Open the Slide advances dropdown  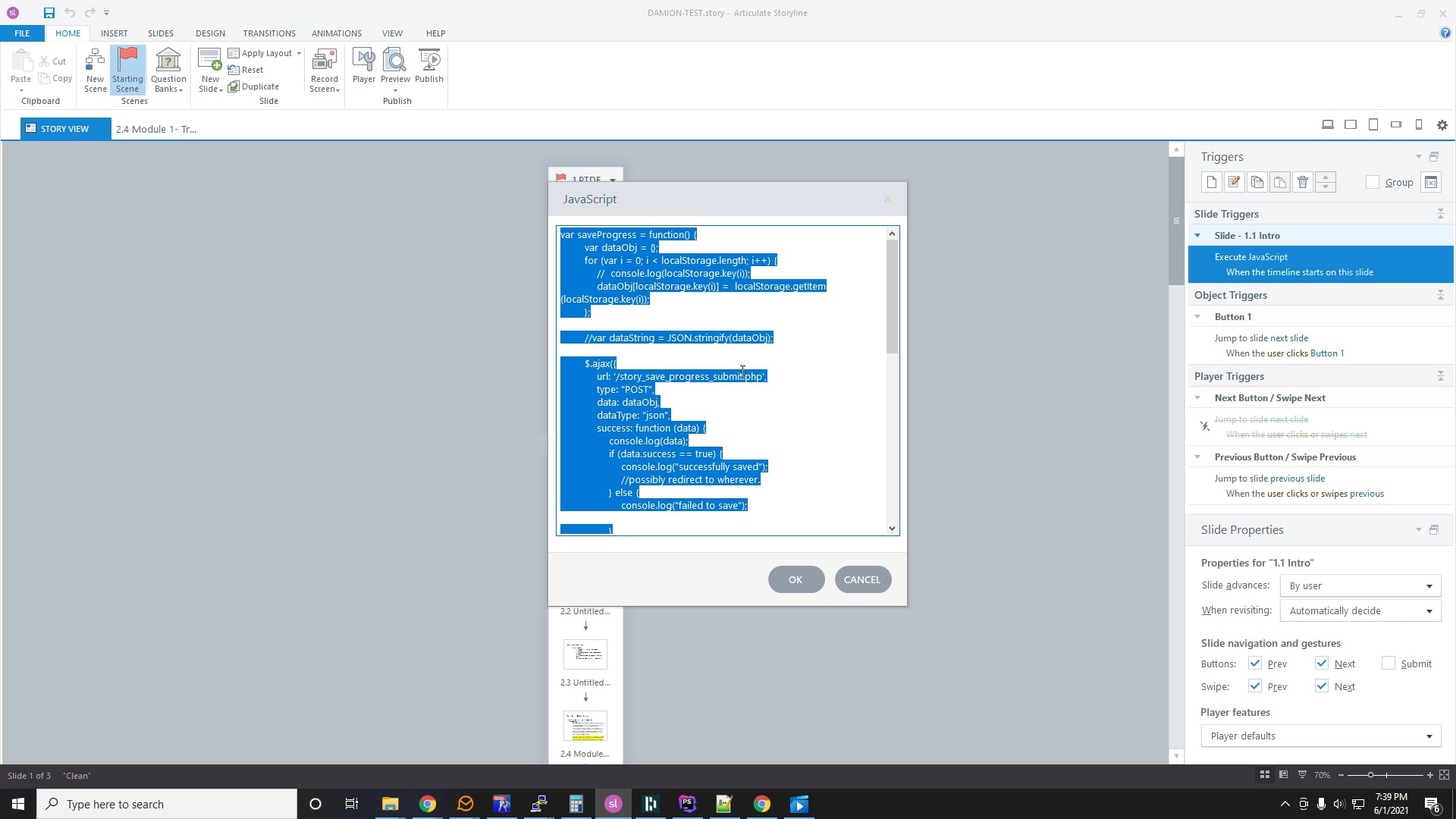click(1360, 585)
